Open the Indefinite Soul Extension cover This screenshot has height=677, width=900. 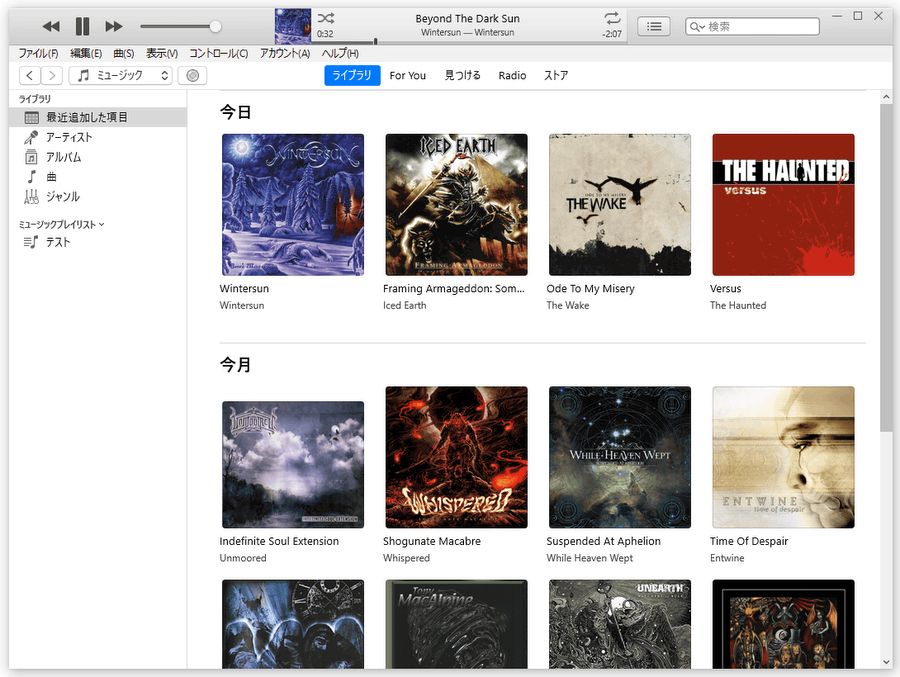293,465
